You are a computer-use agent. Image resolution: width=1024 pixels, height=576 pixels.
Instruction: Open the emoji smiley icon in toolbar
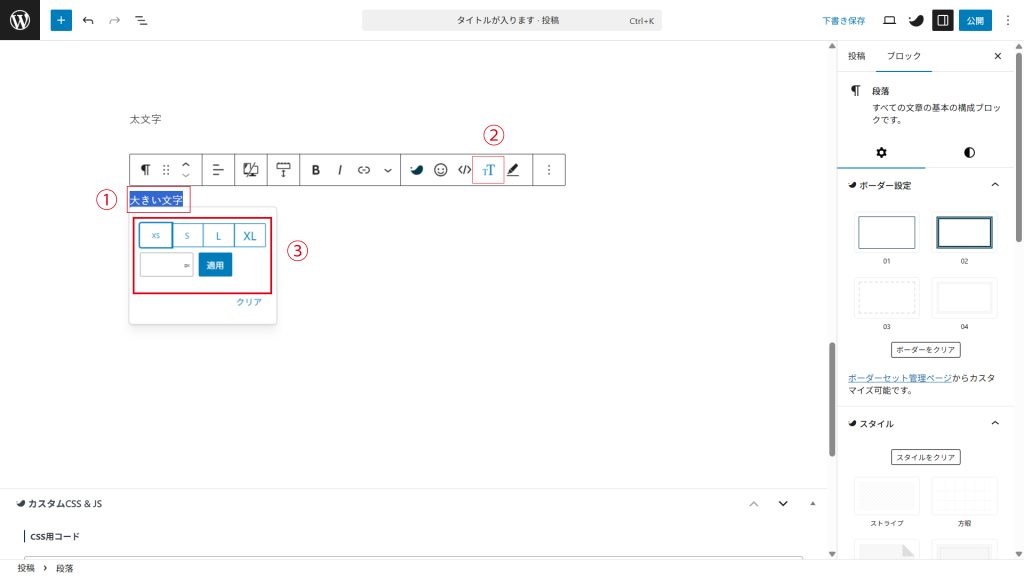coord(440,170)
